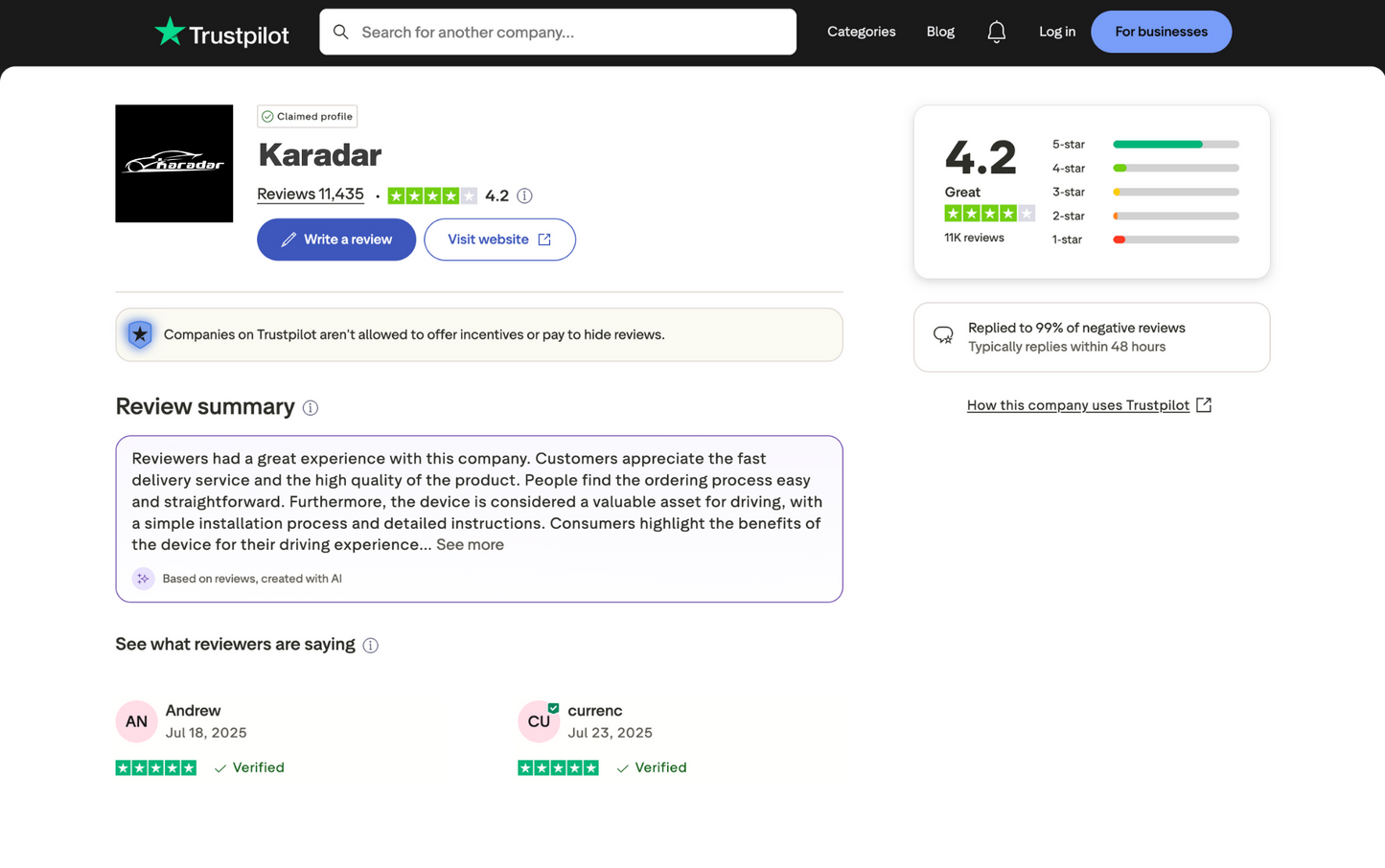This screenshot has width=1385, height=868.
Task: Click the AI sparkle icon below the summary
Action: click(143, 578)
